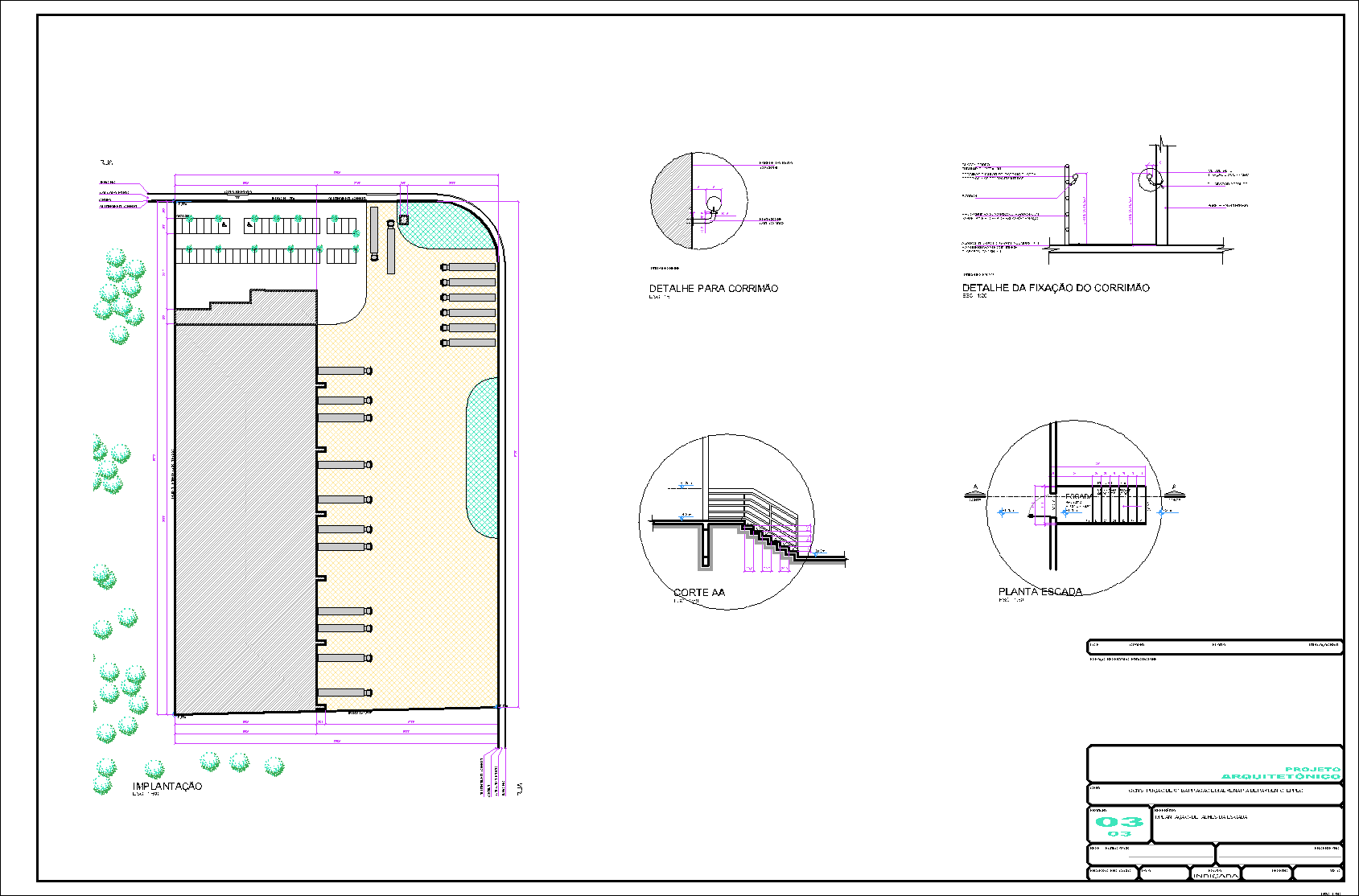The height and width of the screenshot is (896, 1359).
Task: Click the PROJETO ARQUITETÔNICO title text
Action: [1281, 773]
